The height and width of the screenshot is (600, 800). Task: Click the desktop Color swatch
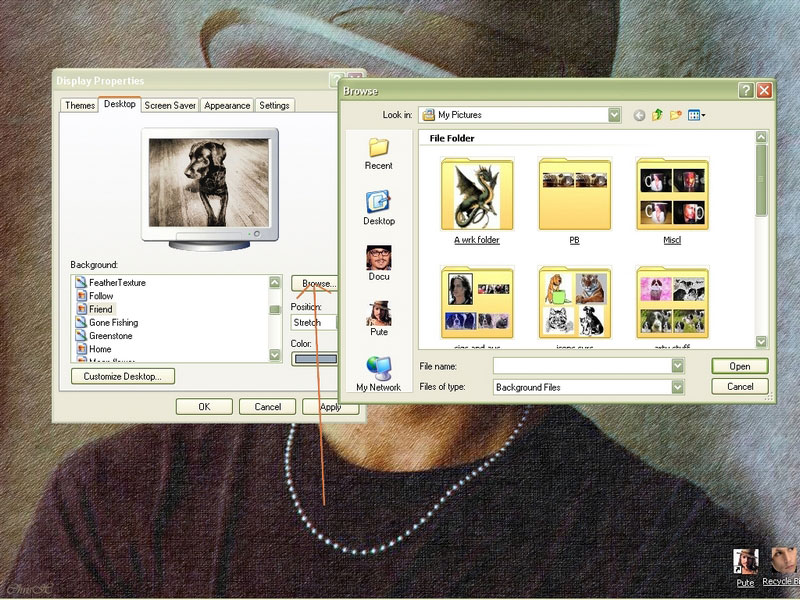pyautogui.click(x=313, y=360)
